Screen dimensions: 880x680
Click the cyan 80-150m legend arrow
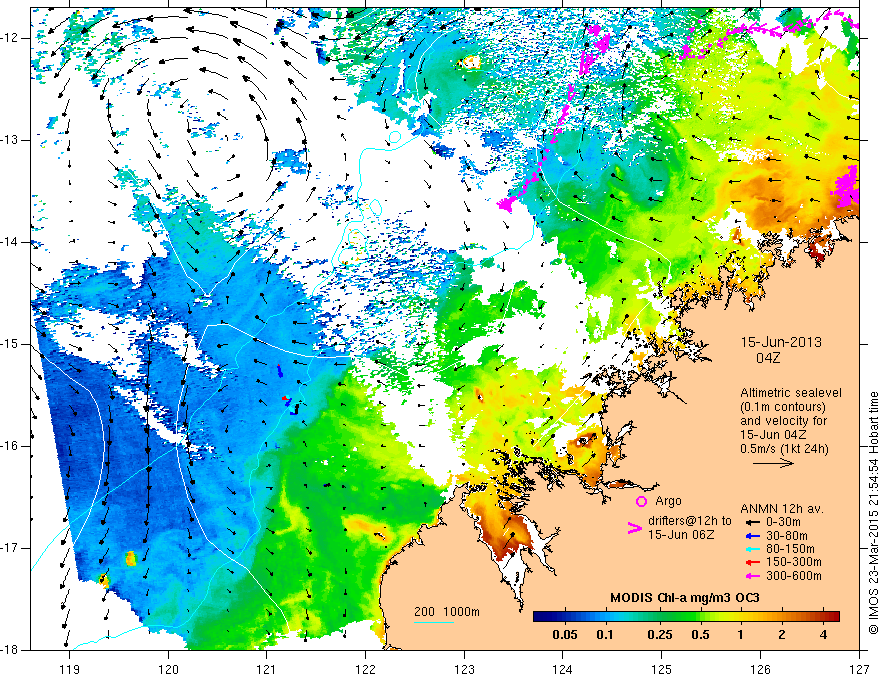pyautogui.click(x=753, y=549)
